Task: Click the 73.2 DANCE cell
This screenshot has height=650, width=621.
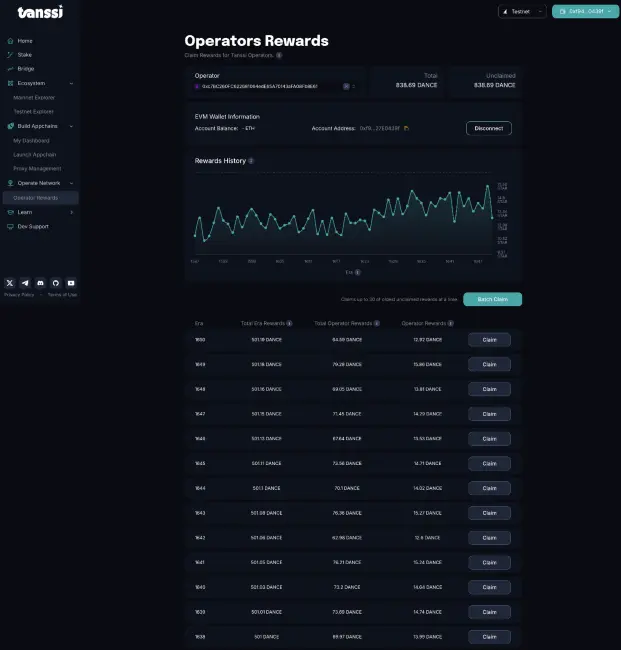Action: pos(347,587)
